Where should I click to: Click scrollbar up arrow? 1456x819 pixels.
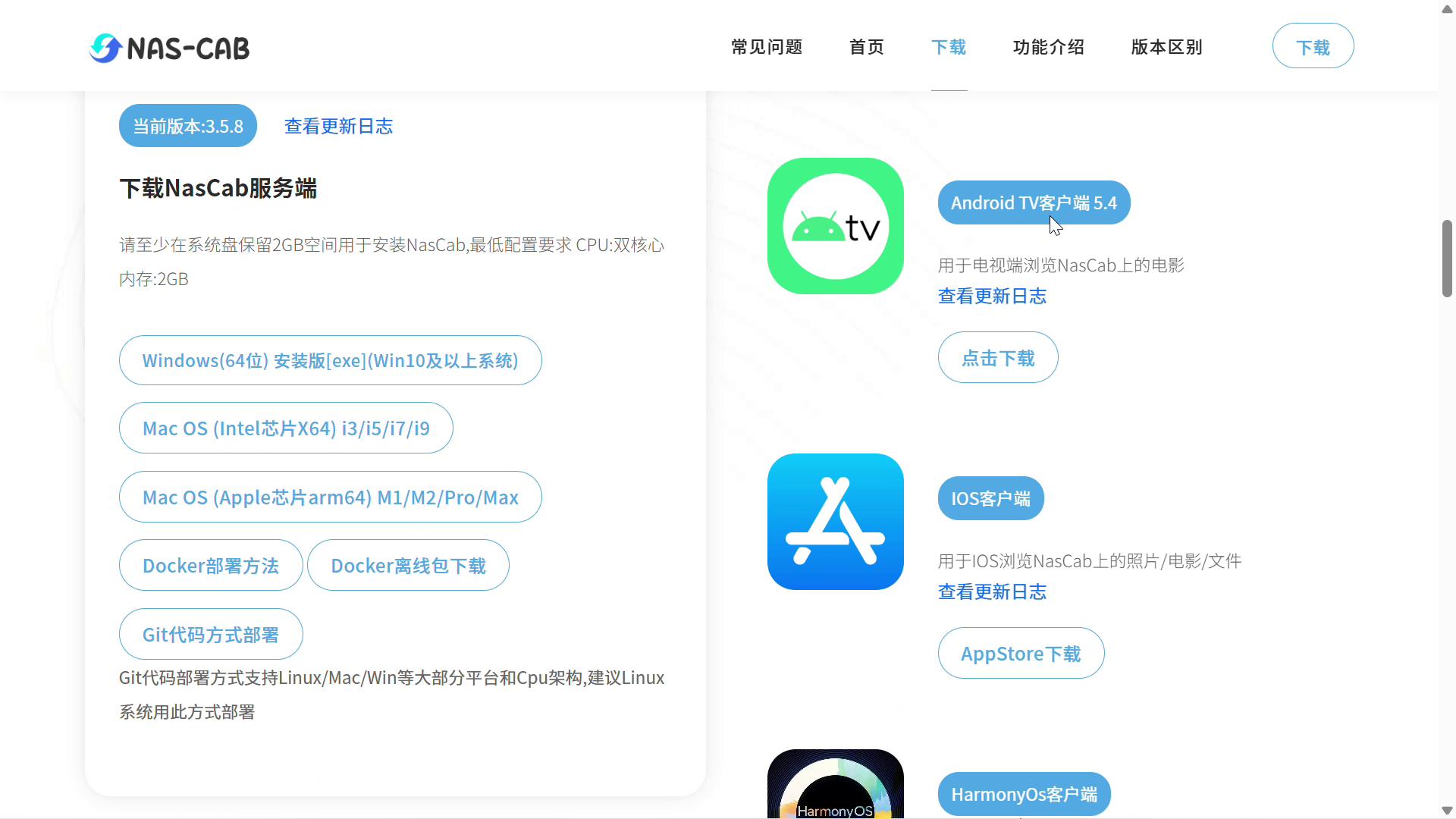pyautogui.click(x=1447, y=8)
